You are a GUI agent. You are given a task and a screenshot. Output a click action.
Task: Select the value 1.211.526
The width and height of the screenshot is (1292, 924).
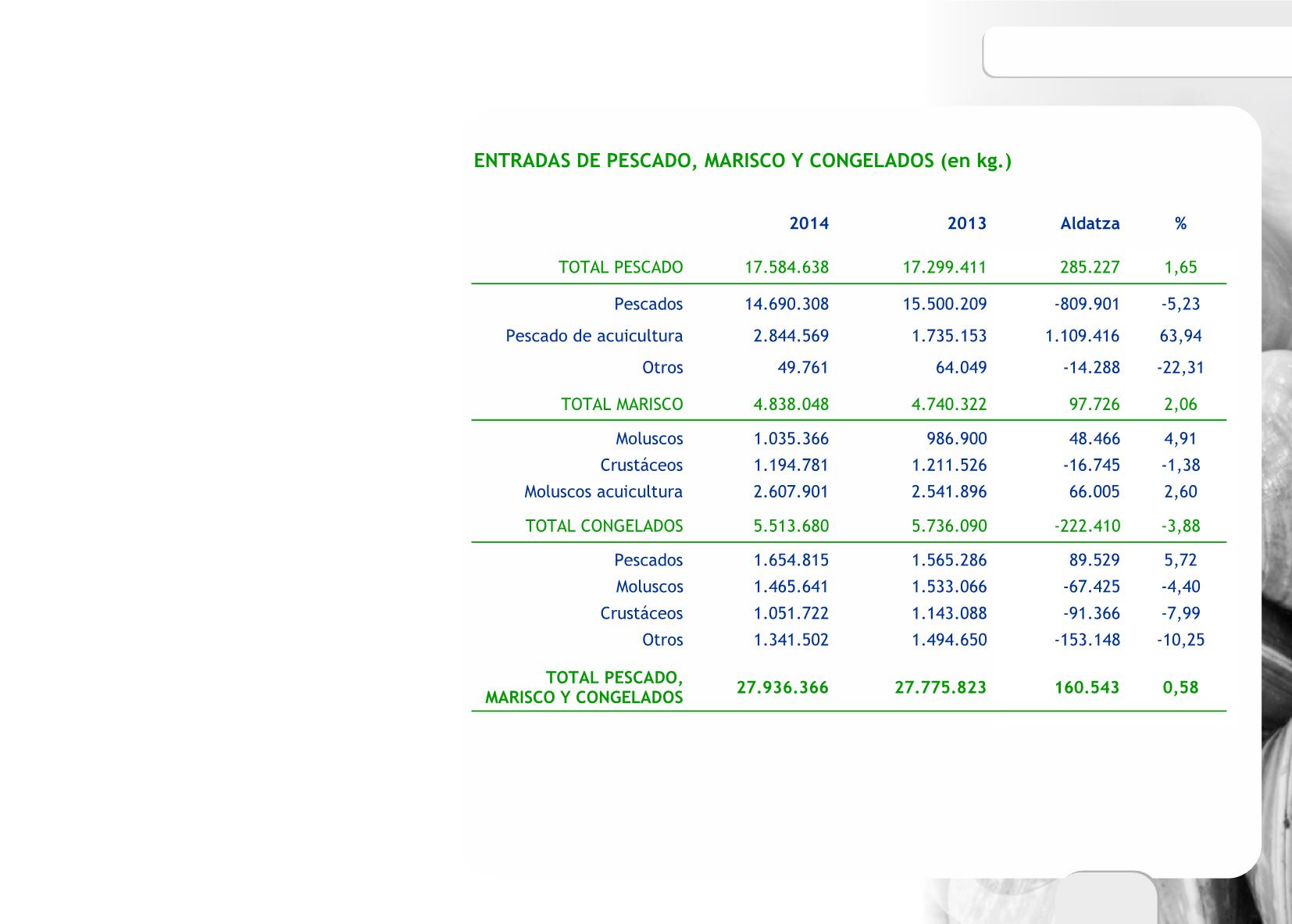pos(949,466)
